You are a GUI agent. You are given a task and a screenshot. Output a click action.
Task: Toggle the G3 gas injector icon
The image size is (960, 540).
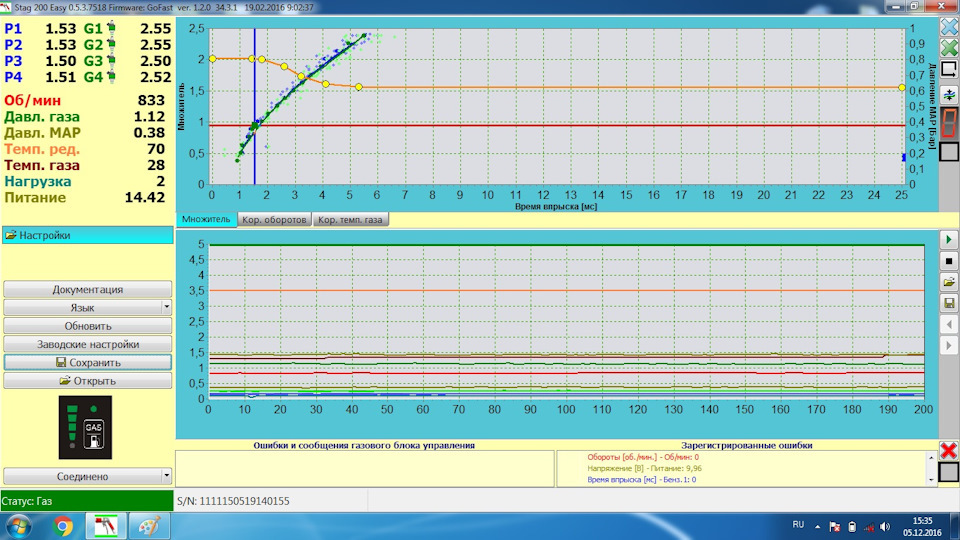(111, 60)
